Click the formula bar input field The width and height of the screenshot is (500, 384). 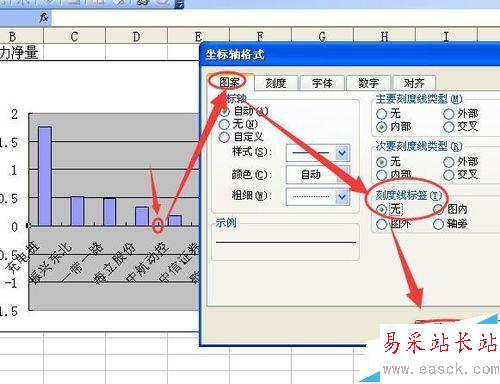coord(275,18)
